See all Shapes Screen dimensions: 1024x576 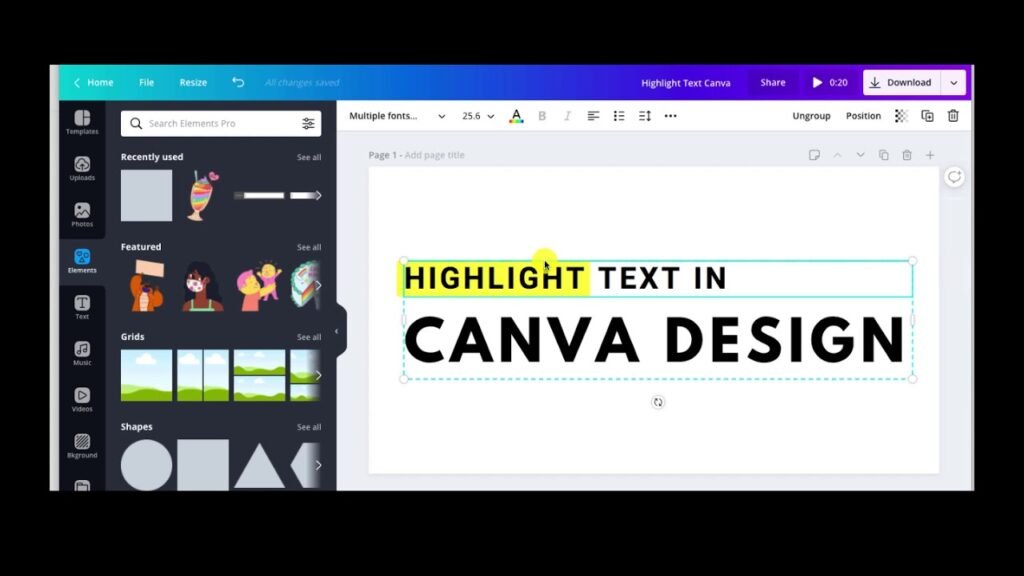coord(309,427)
